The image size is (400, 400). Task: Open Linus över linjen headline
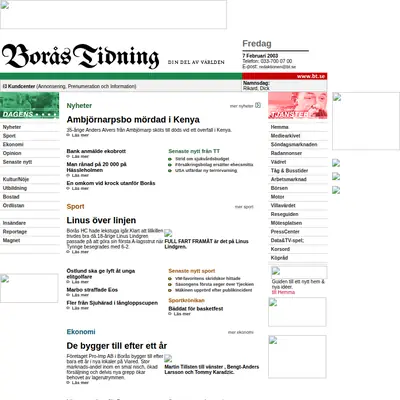coord(101,220)
